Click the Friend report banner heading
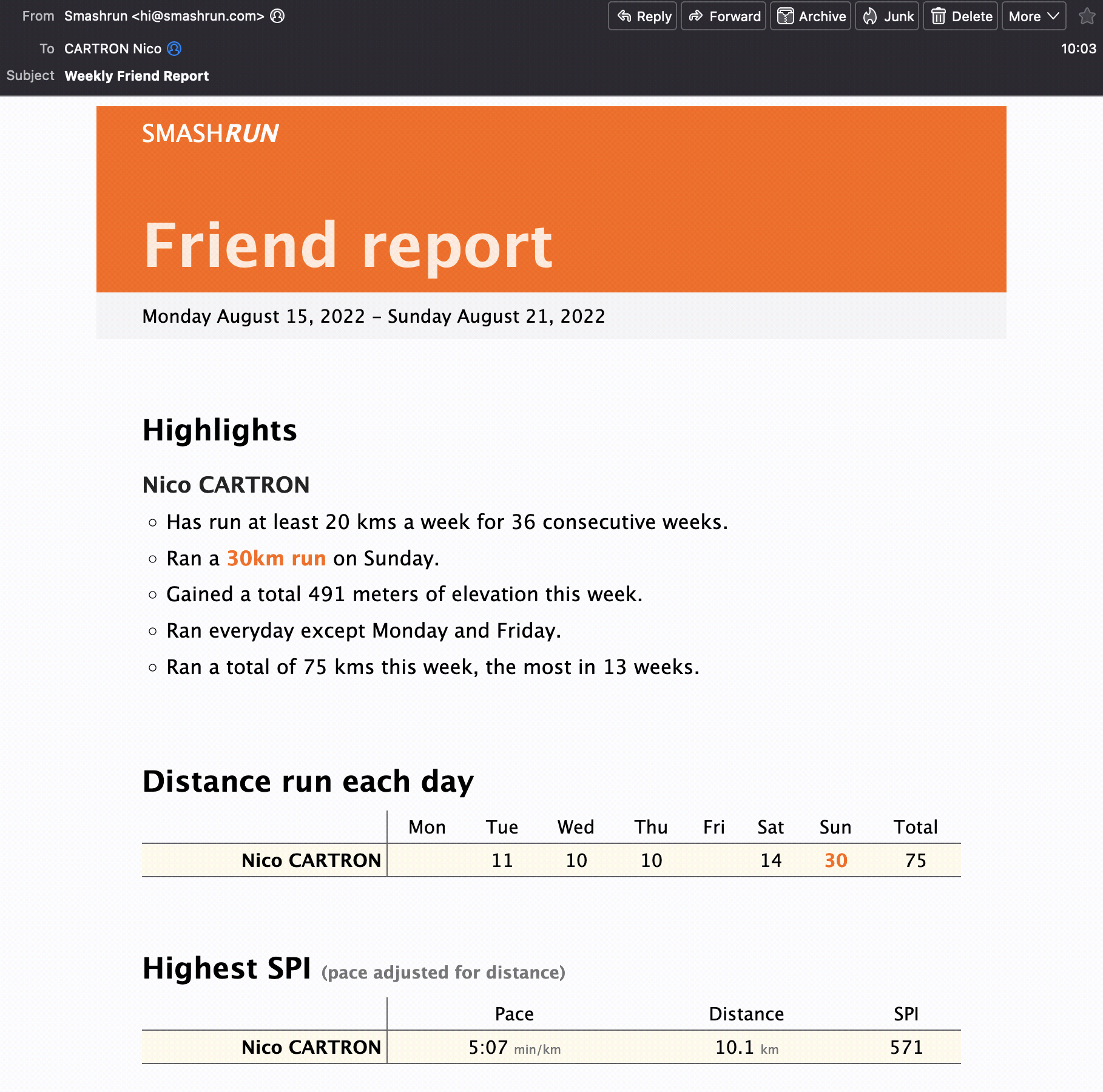Screen dimensions: 1103x1092 (348, 245)
